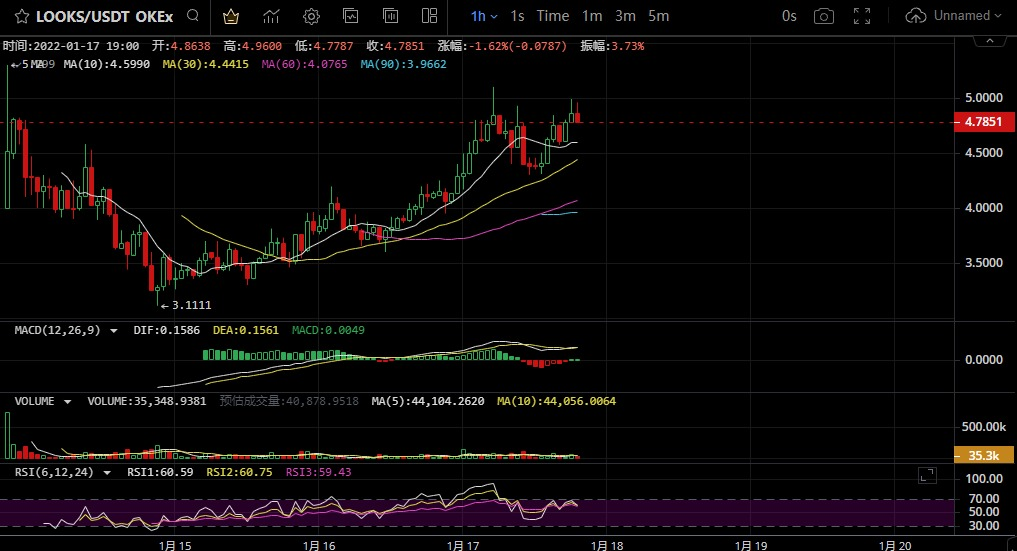
Task: Expand the MACD(12,26,9) indicator menu
Action: (114, 330)
